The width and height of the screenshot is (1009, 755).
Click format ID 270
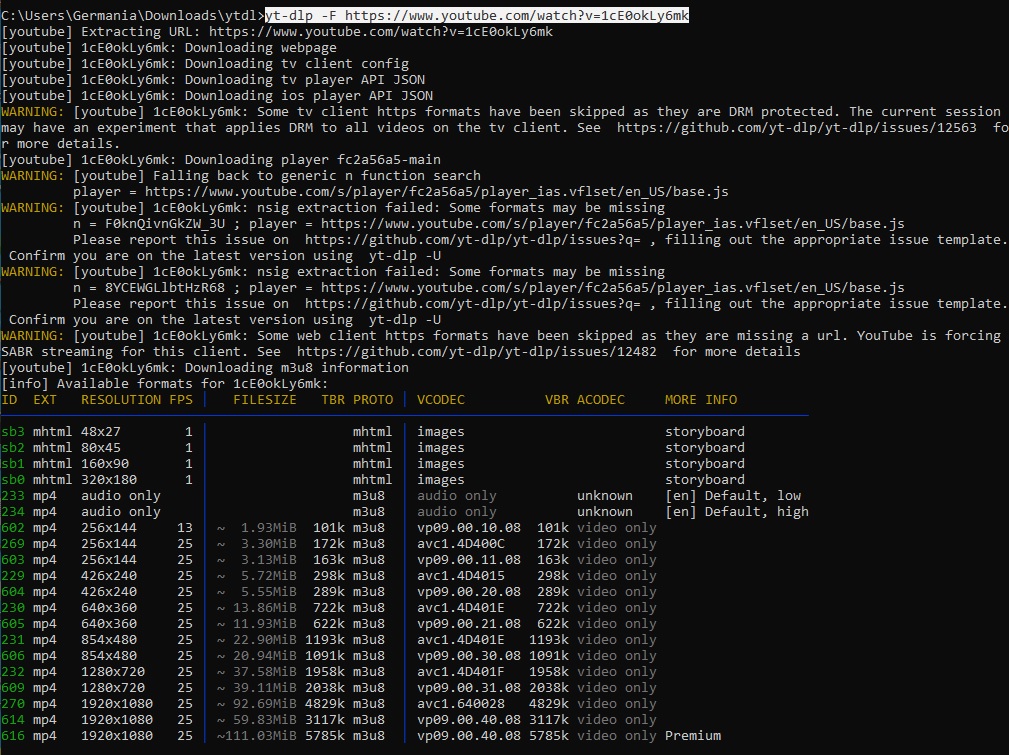13,704
